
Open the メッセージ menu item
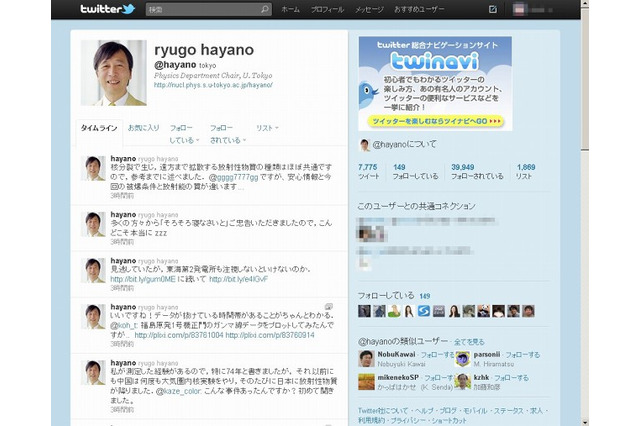click(369, 9)
